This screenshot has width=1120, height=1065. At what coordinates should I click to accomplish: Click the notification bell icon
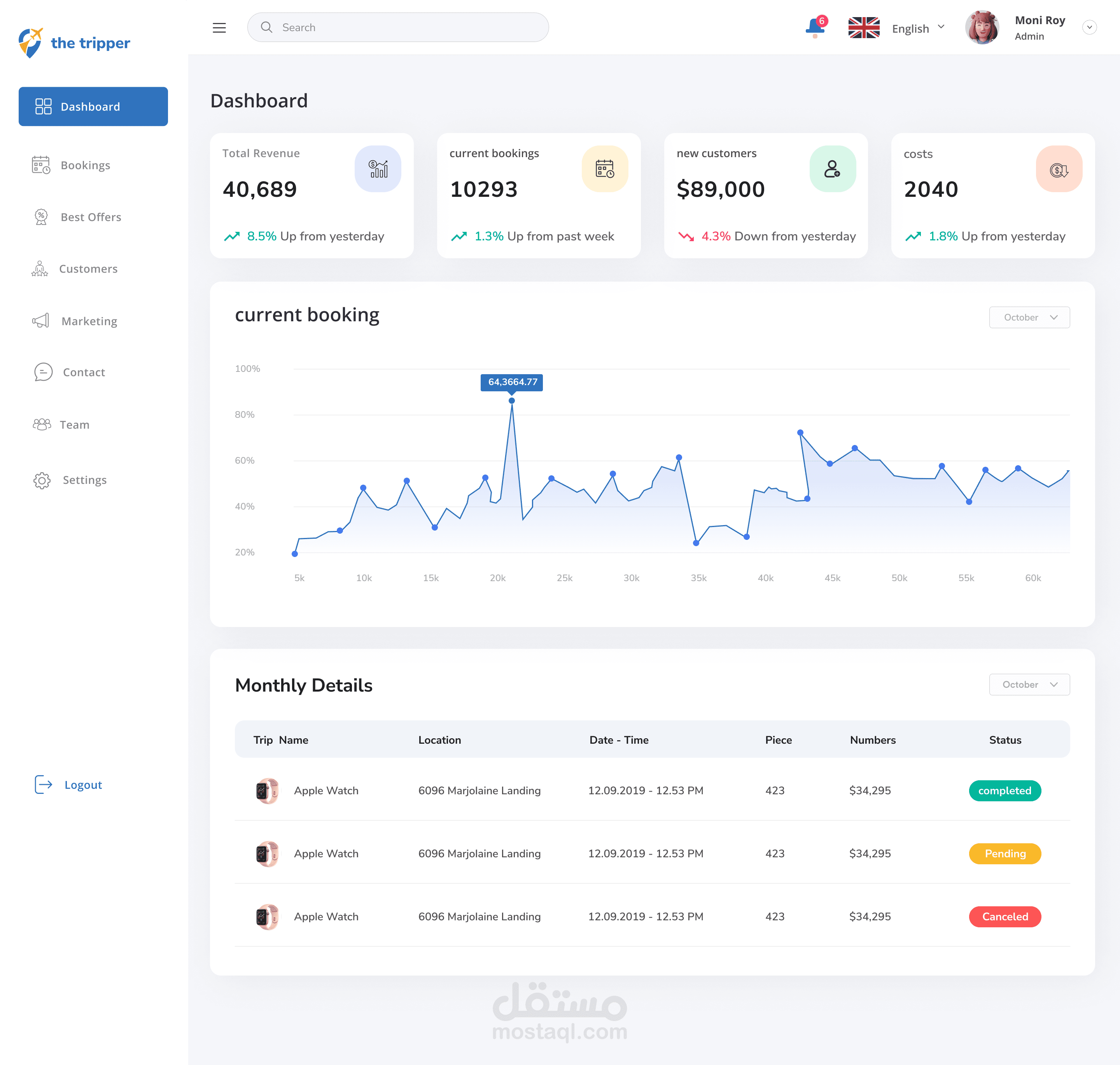pyautogui.click(x=815, y=27)
